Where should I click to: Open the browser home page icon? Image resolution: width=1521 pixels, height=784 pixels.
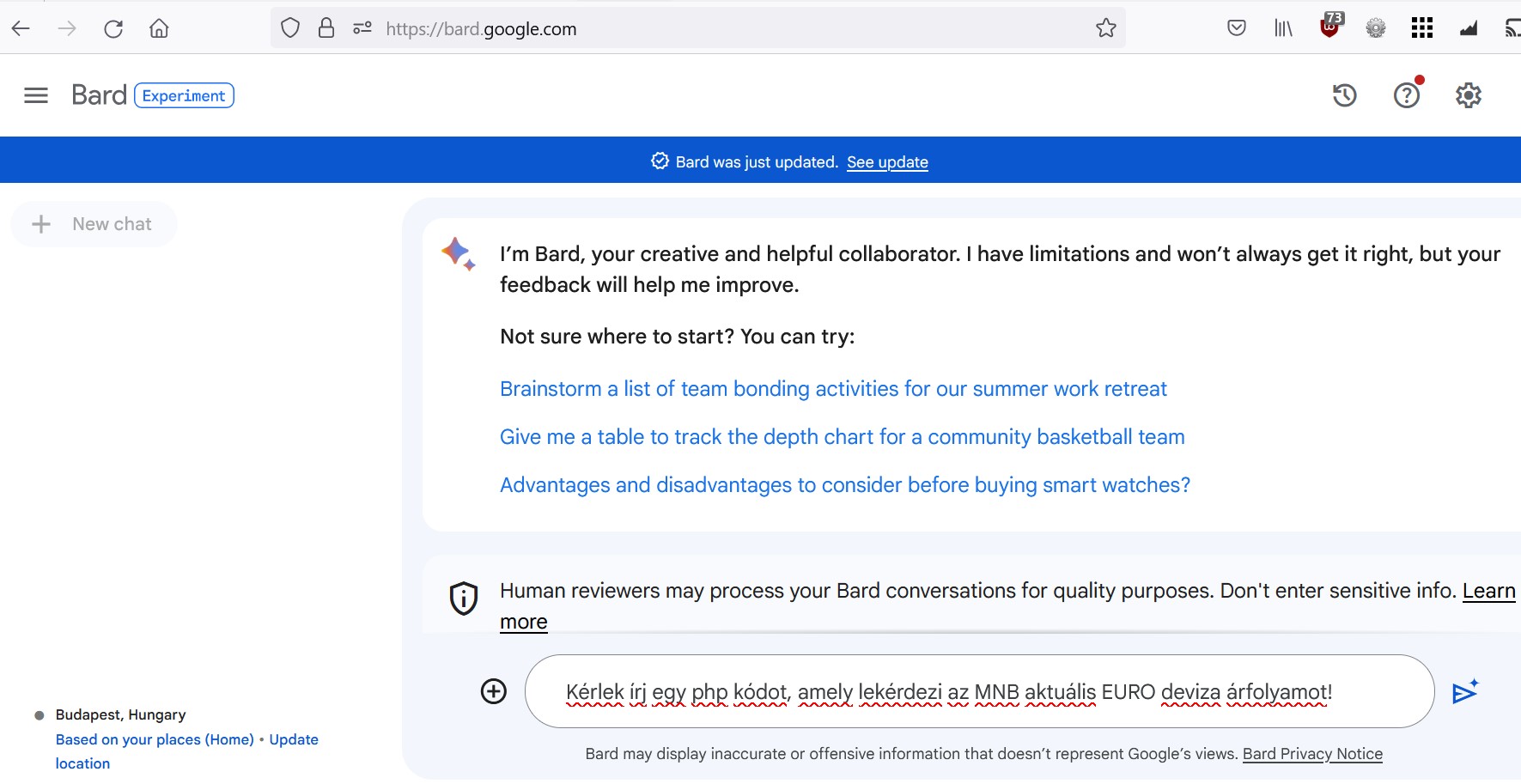[159, 28]
